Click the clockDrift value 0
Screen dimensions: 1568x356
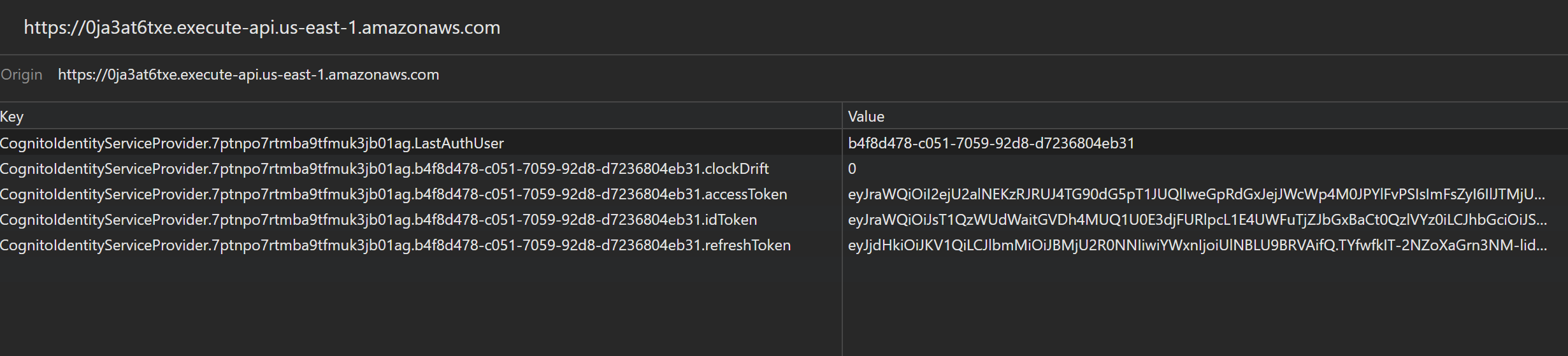[x=852, y=169]
